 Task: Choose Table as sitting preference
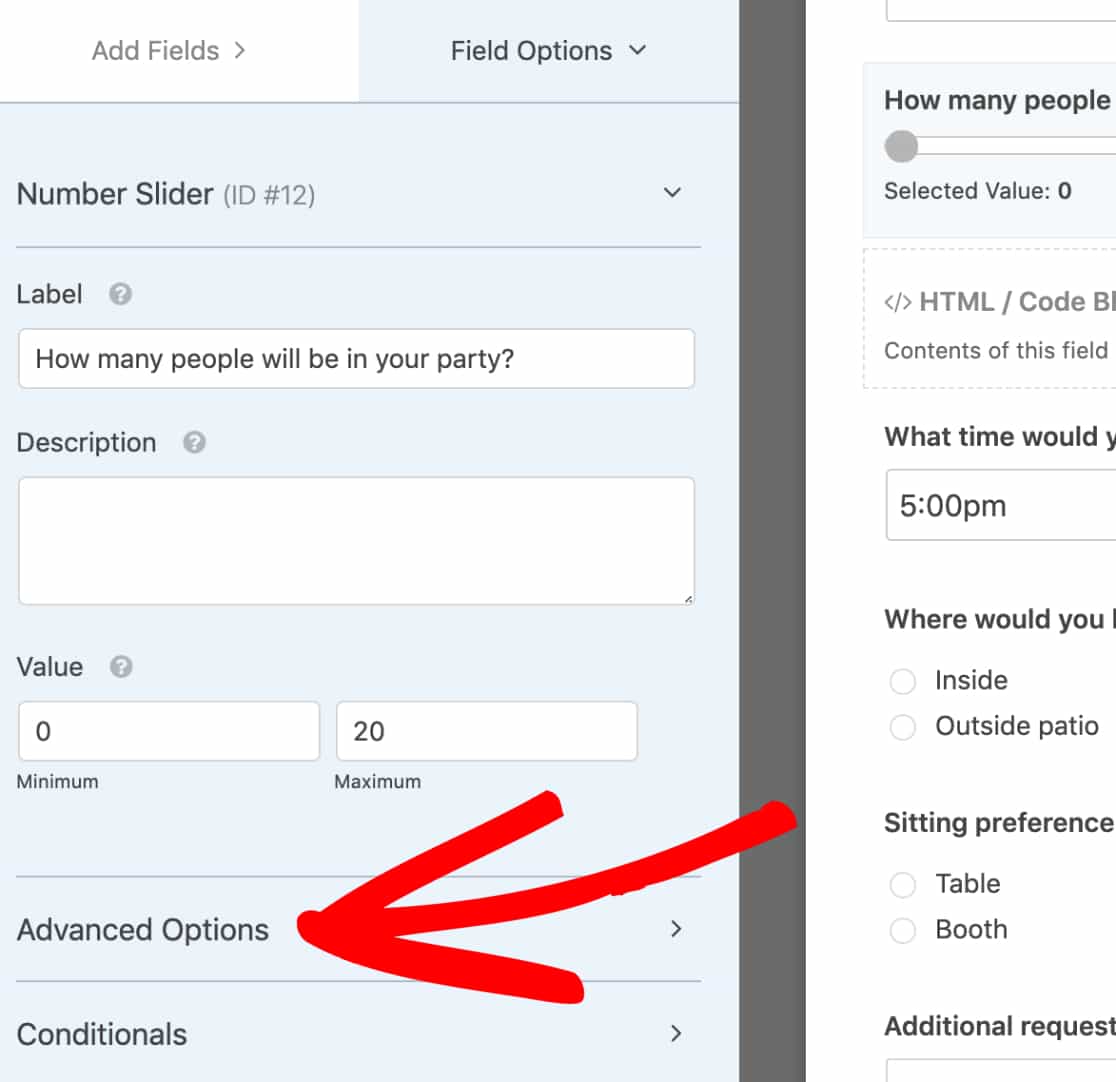point(903,885)
